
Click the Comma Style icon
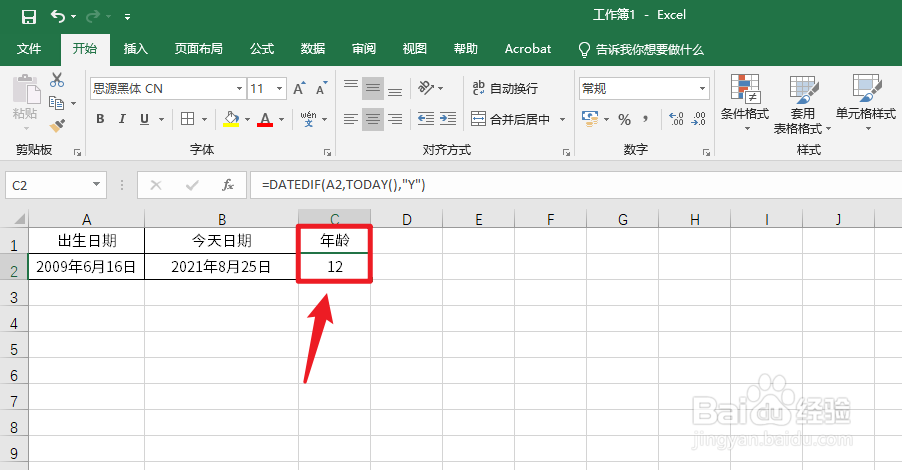pyautogui.click(x=646, y=119)
